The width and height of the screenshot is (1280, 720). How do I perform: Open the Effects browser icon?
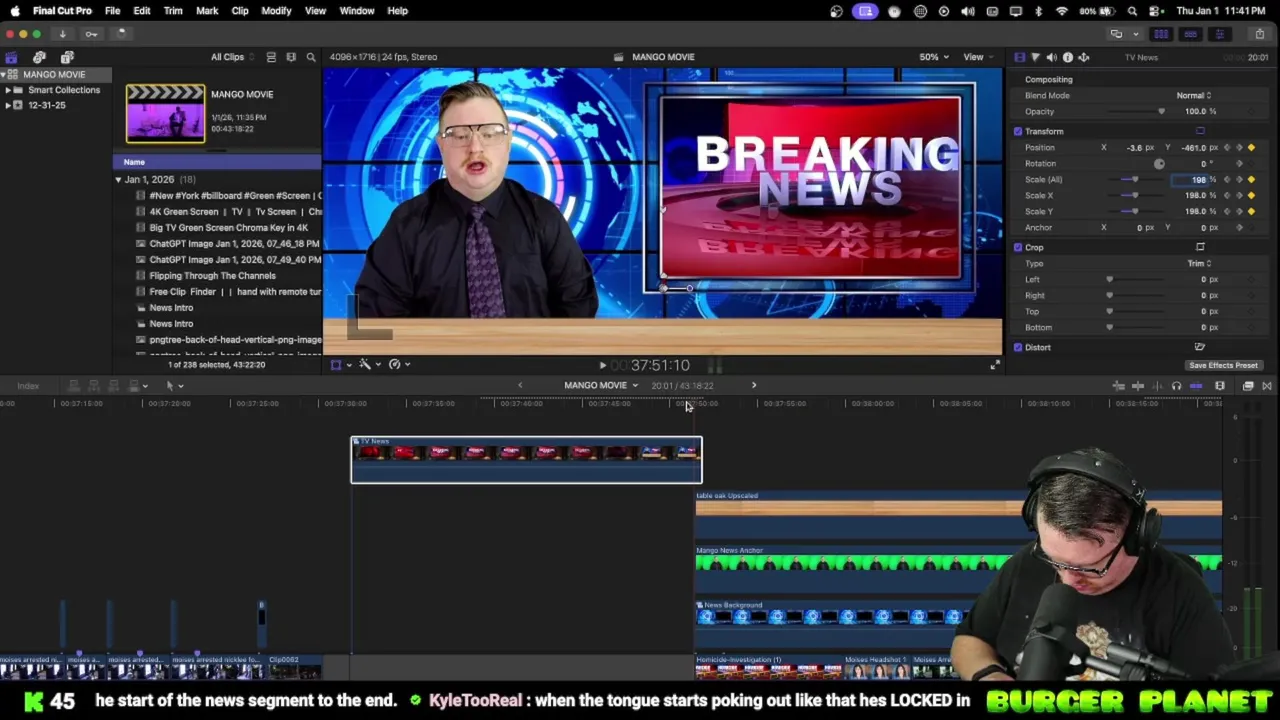[x=1248, y=386]
